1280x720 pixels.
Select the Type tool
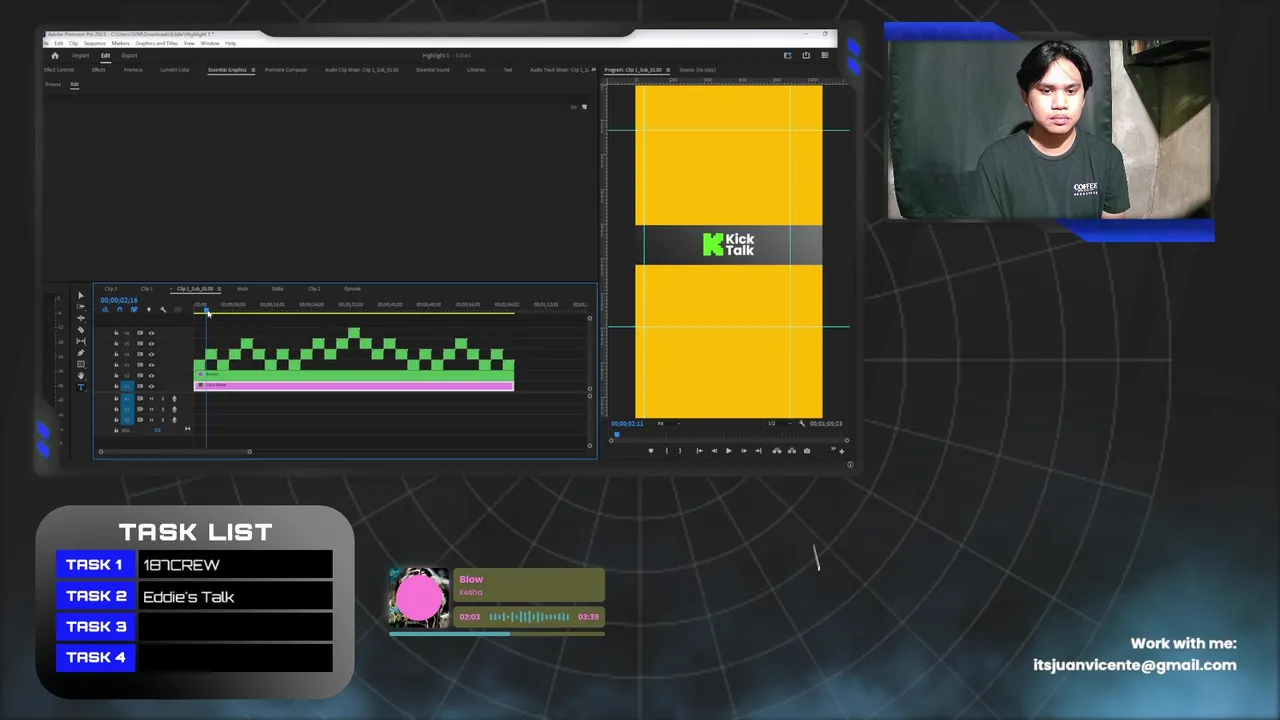[x=81, y=387]
